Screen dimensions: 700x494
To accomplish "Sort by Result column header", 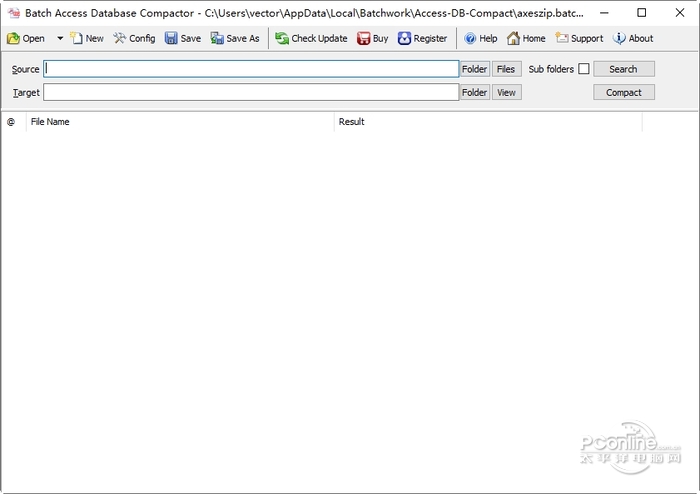I will click(x=488, y=122).
